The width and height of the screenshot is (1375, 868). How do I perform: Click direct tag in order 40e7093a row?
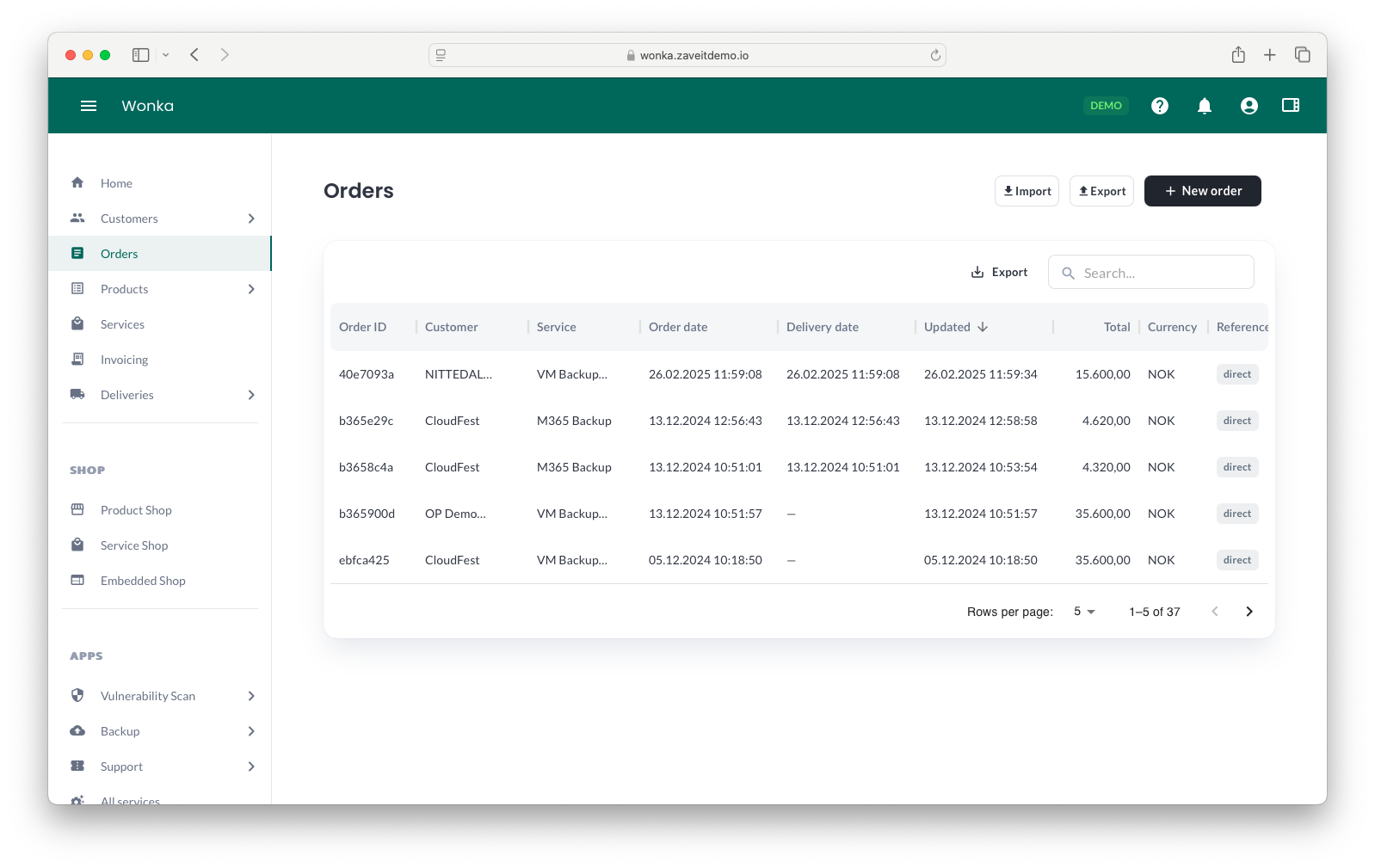(x=1237, y=374)
